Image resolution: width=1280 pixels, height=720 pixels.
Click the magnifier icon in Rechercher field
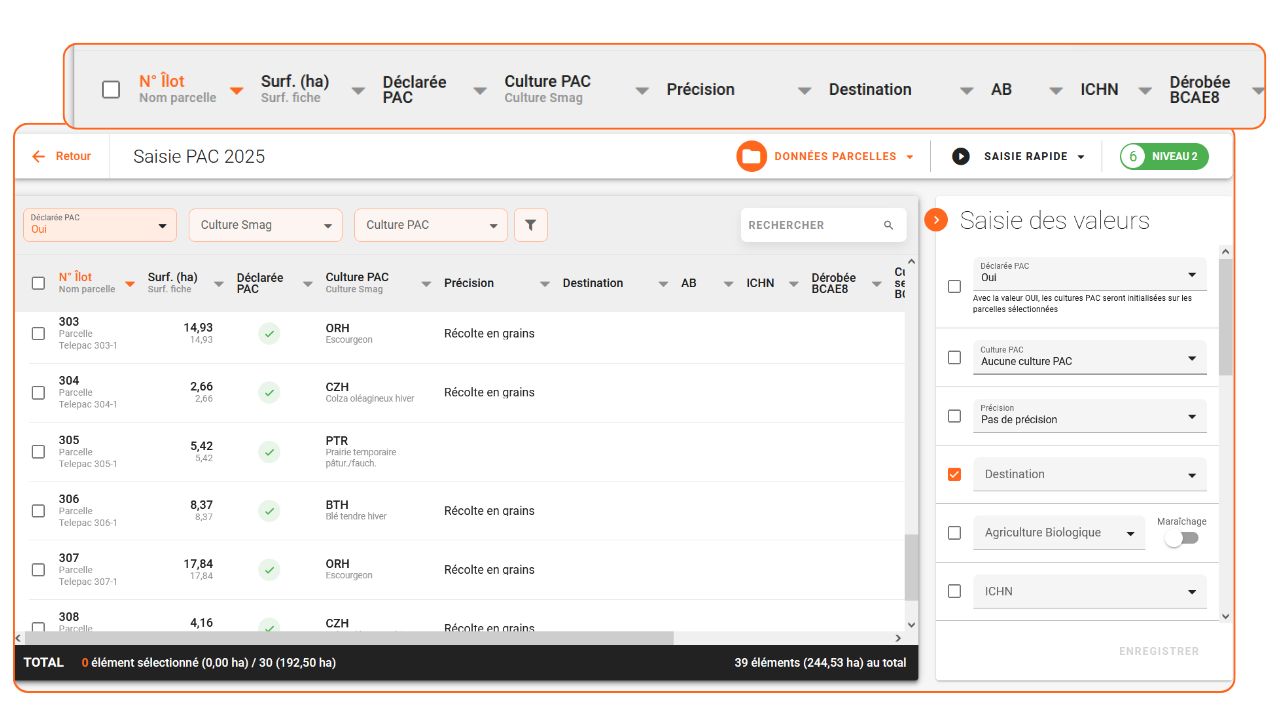coord(888,226)
